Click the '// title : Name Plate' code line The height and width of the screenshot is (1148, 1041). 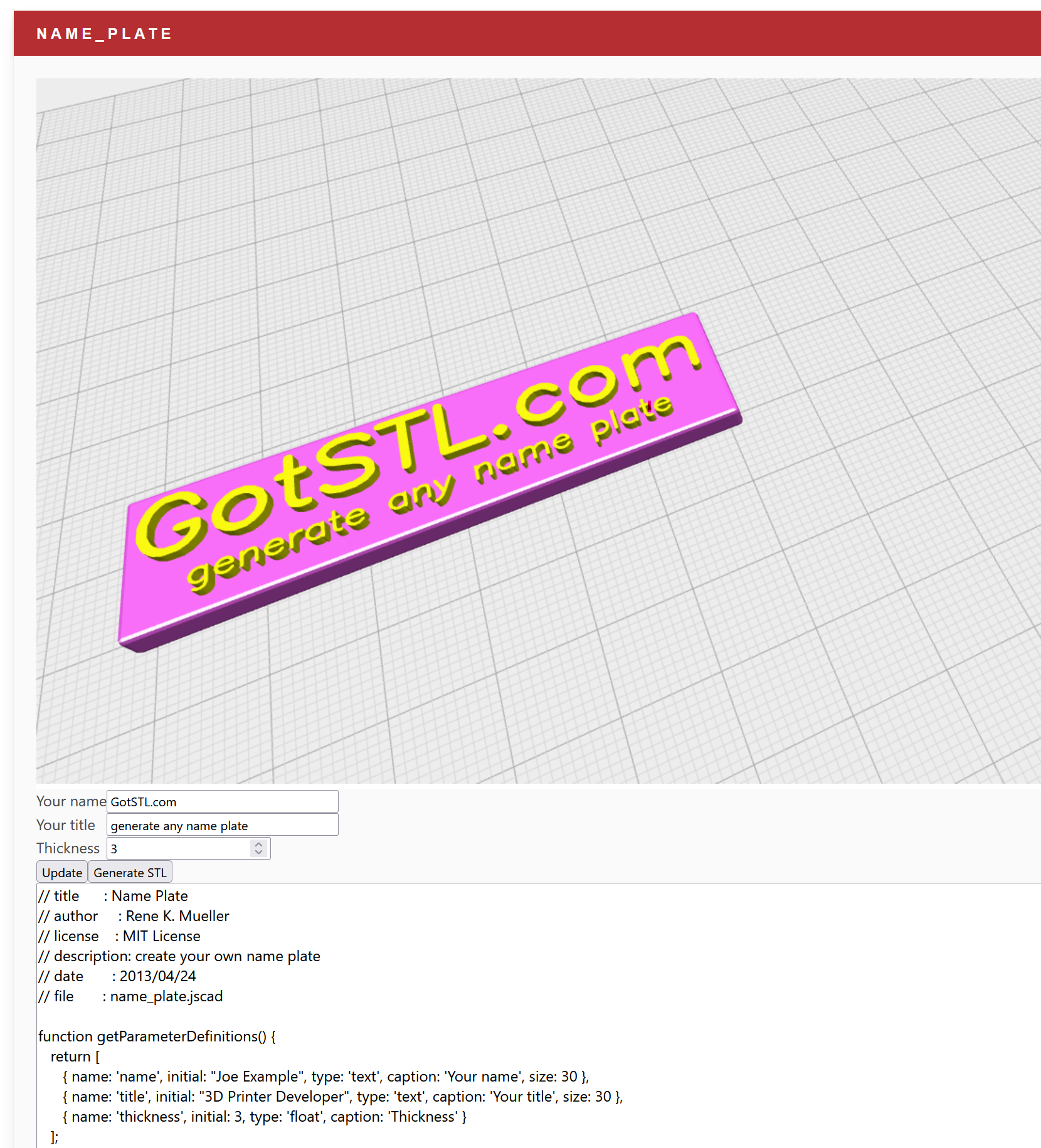point(113,896)
